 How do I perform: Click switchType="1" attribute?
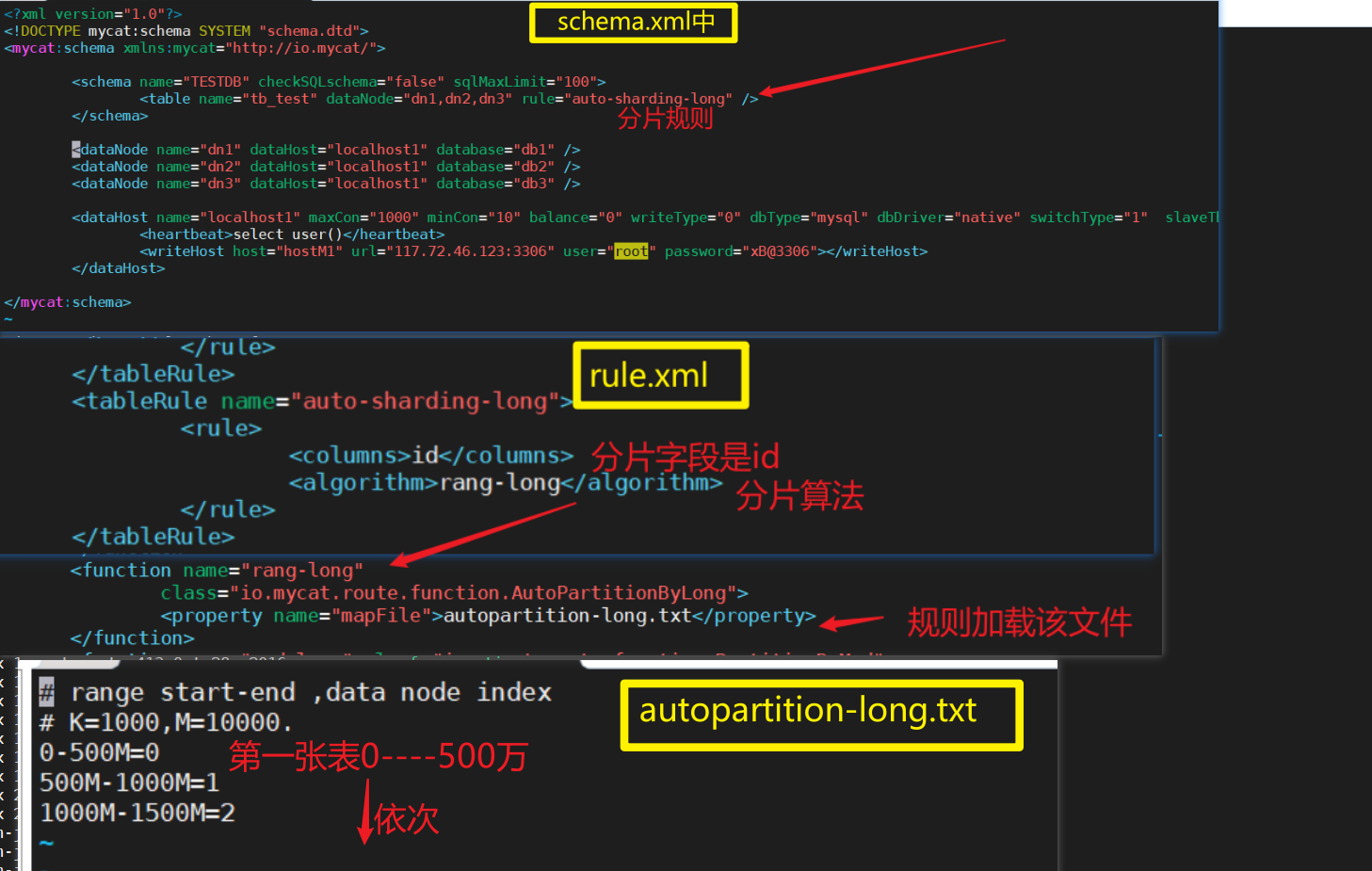coord(1089,218)
